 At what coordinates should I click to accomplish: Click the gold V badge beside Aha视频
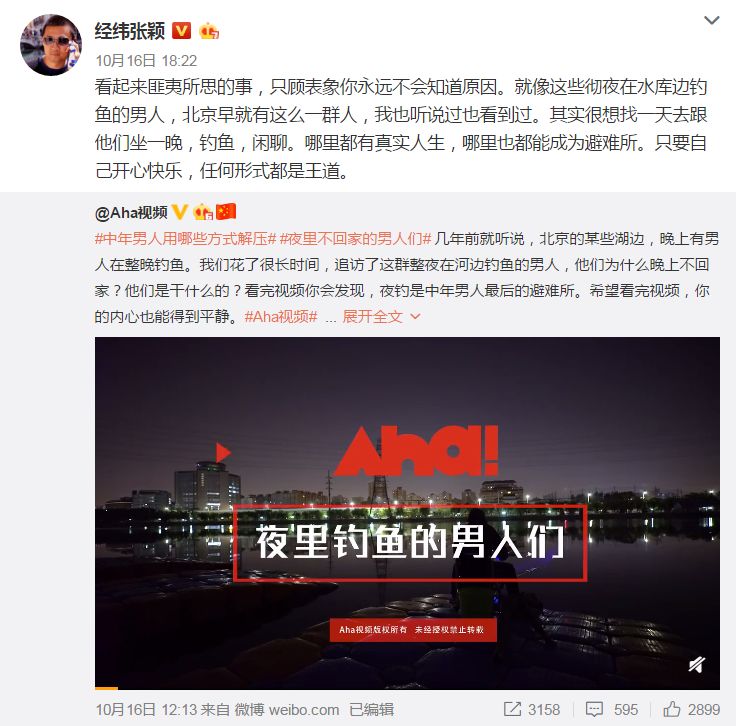(180, 212)
